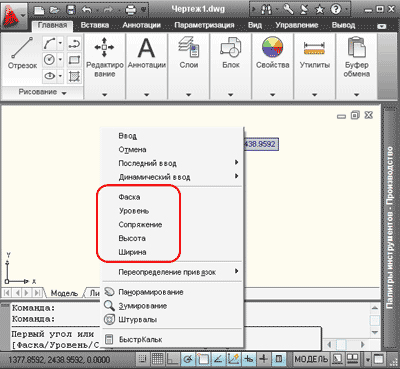Select the hatch tool in Рисование panel
The image size is (400, 369).
tap(74, 76)
